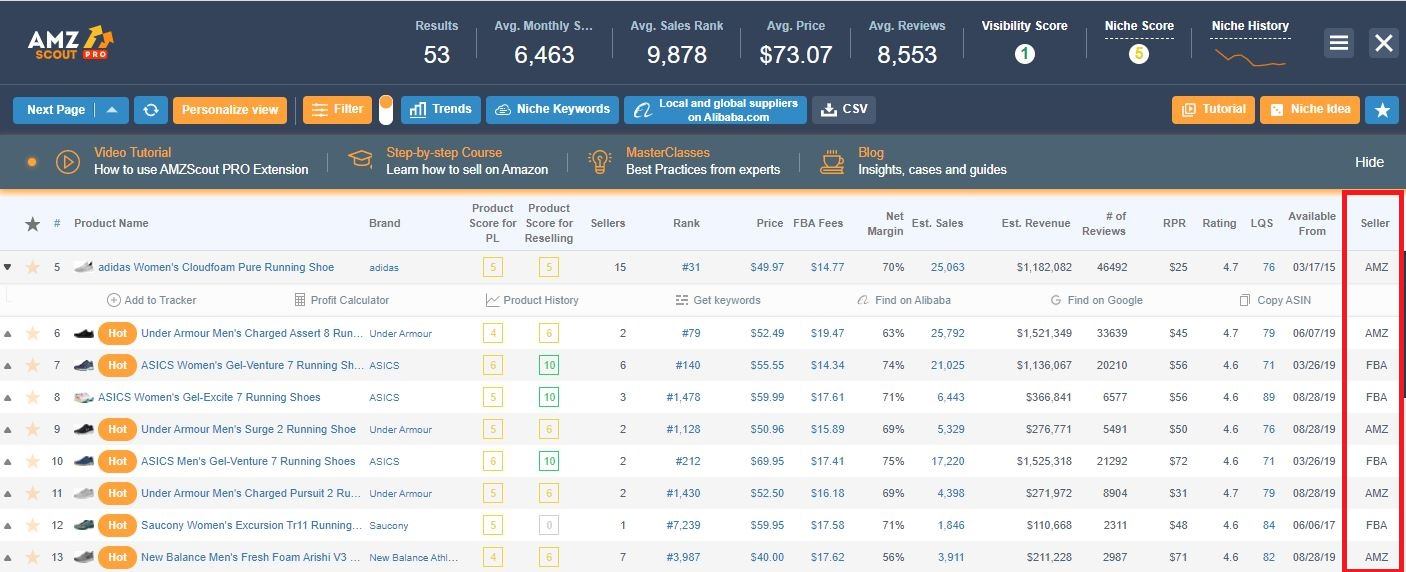The image size is (1406, 572).
Task: Click the New Balance shoe thumbnail
Action: point(84,557)
